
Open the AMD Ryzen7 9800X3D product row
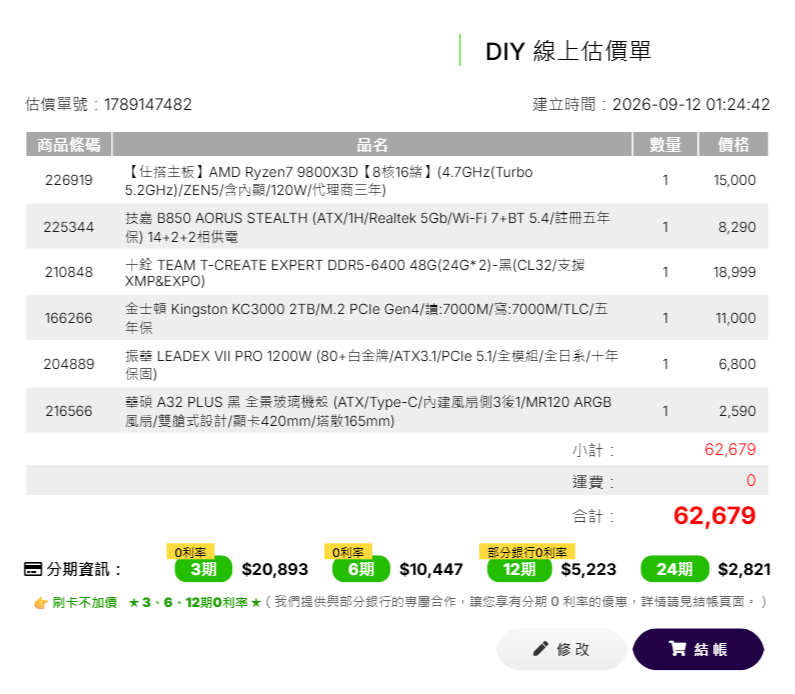[397, 180]
